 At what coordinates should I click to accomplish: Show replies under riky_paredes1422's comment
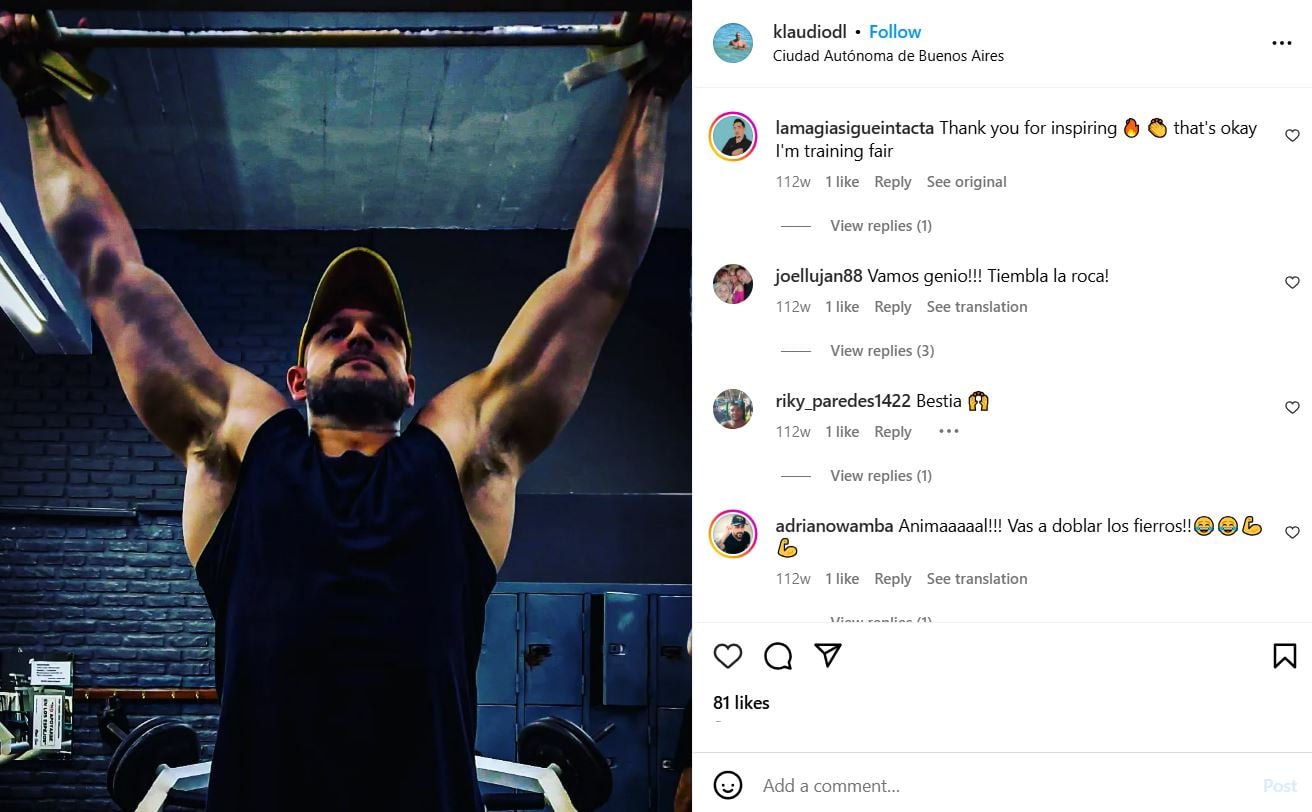coord(880,476)
